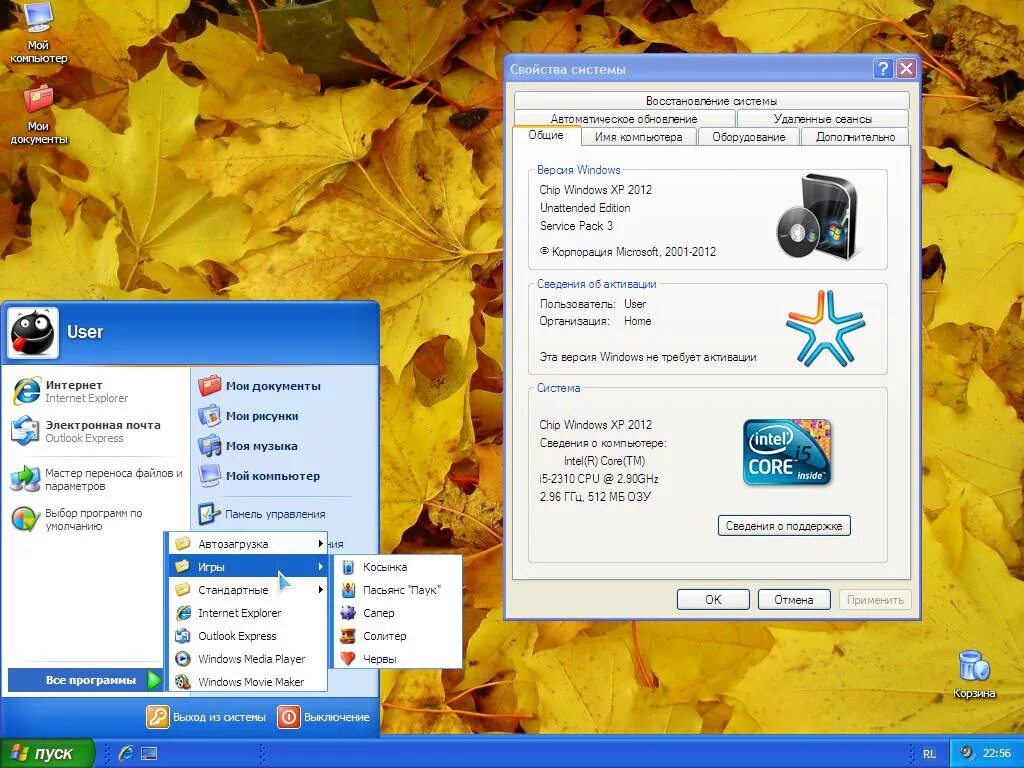Click the Intel Core i5 logo

tap(787, 453)
